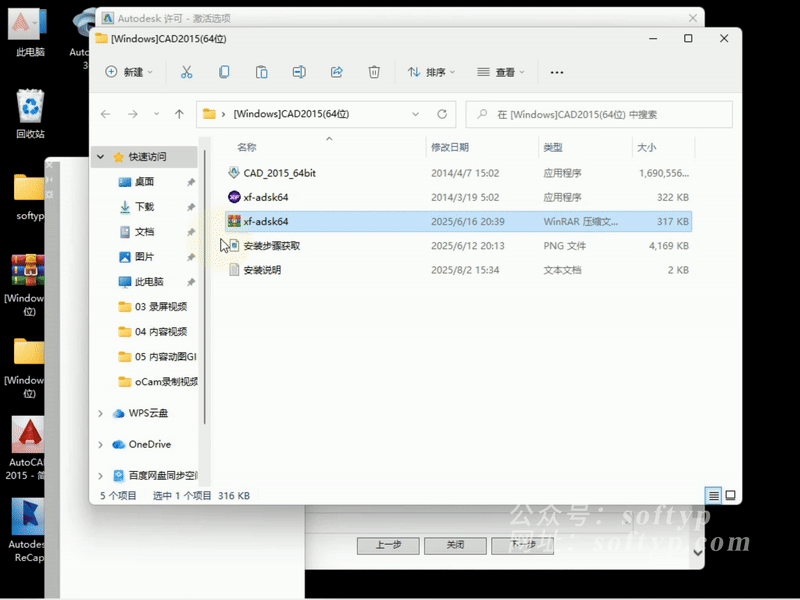Image resolution: width=800 pixels, height=600 pixels.
Task: Go back with the left arrow
Action: [106, 114]
